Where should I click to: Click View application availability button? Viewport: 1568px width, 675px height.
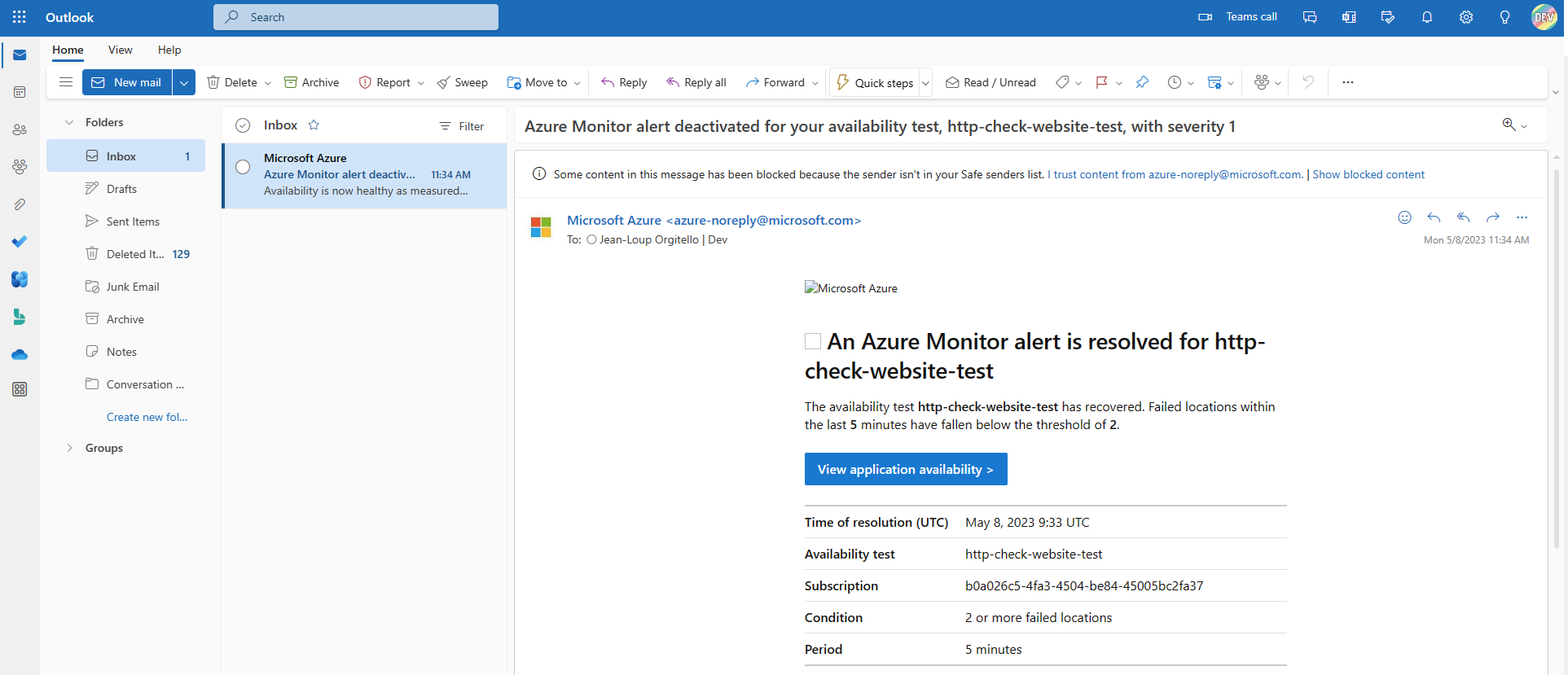906,469
